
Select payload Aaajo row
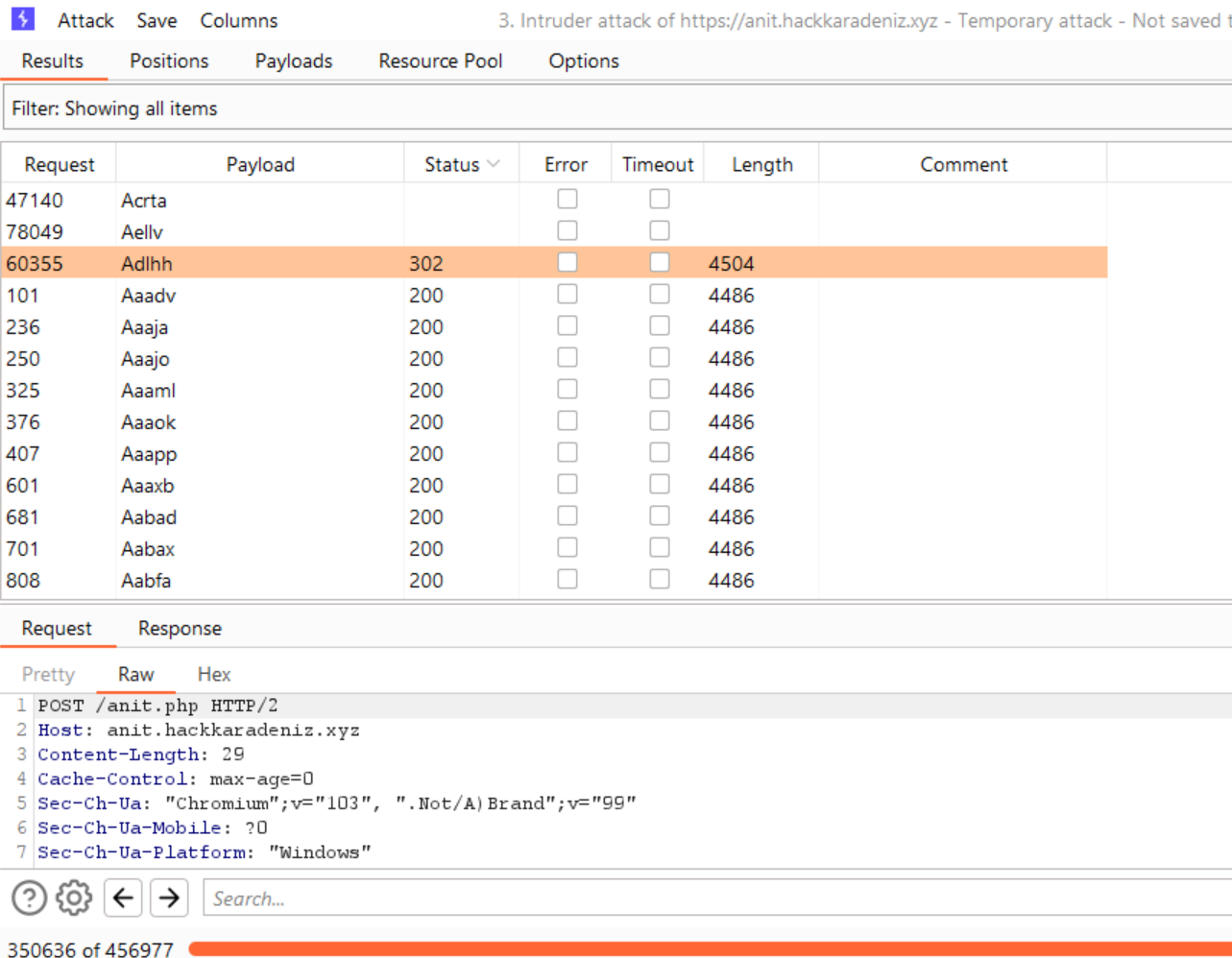[554, 358]
